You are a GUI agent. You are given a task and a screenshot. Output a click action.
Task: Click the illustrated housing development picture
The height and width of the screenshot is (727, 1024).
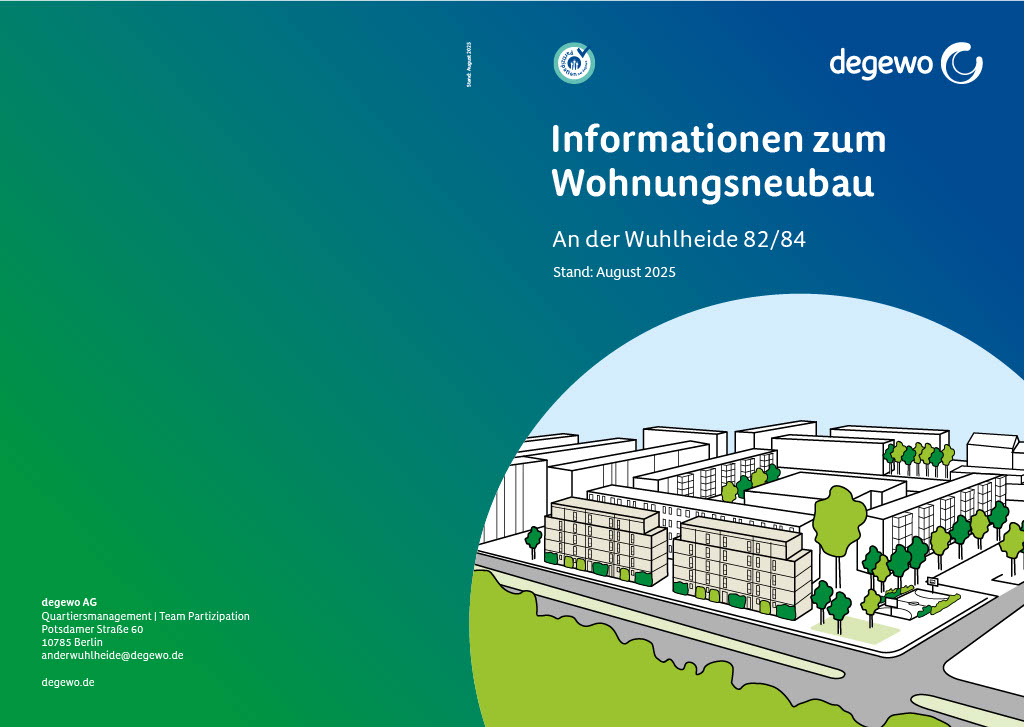click(x=746, y=510)
